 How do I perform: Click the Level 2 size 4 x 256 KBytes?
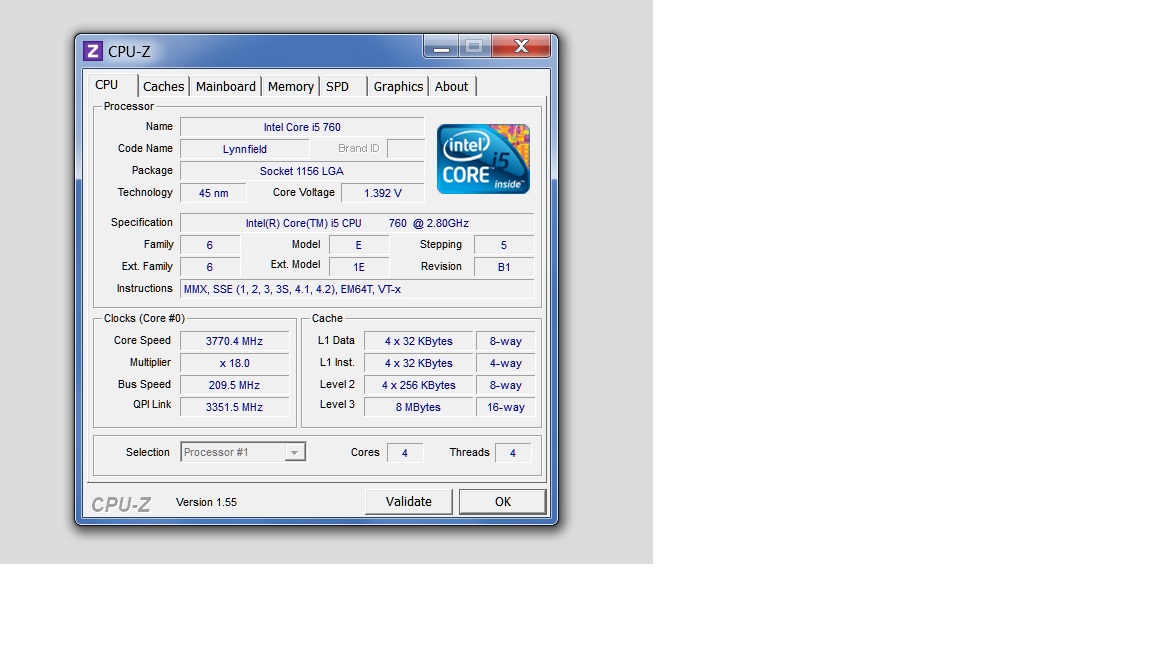(x=419, y=385)
